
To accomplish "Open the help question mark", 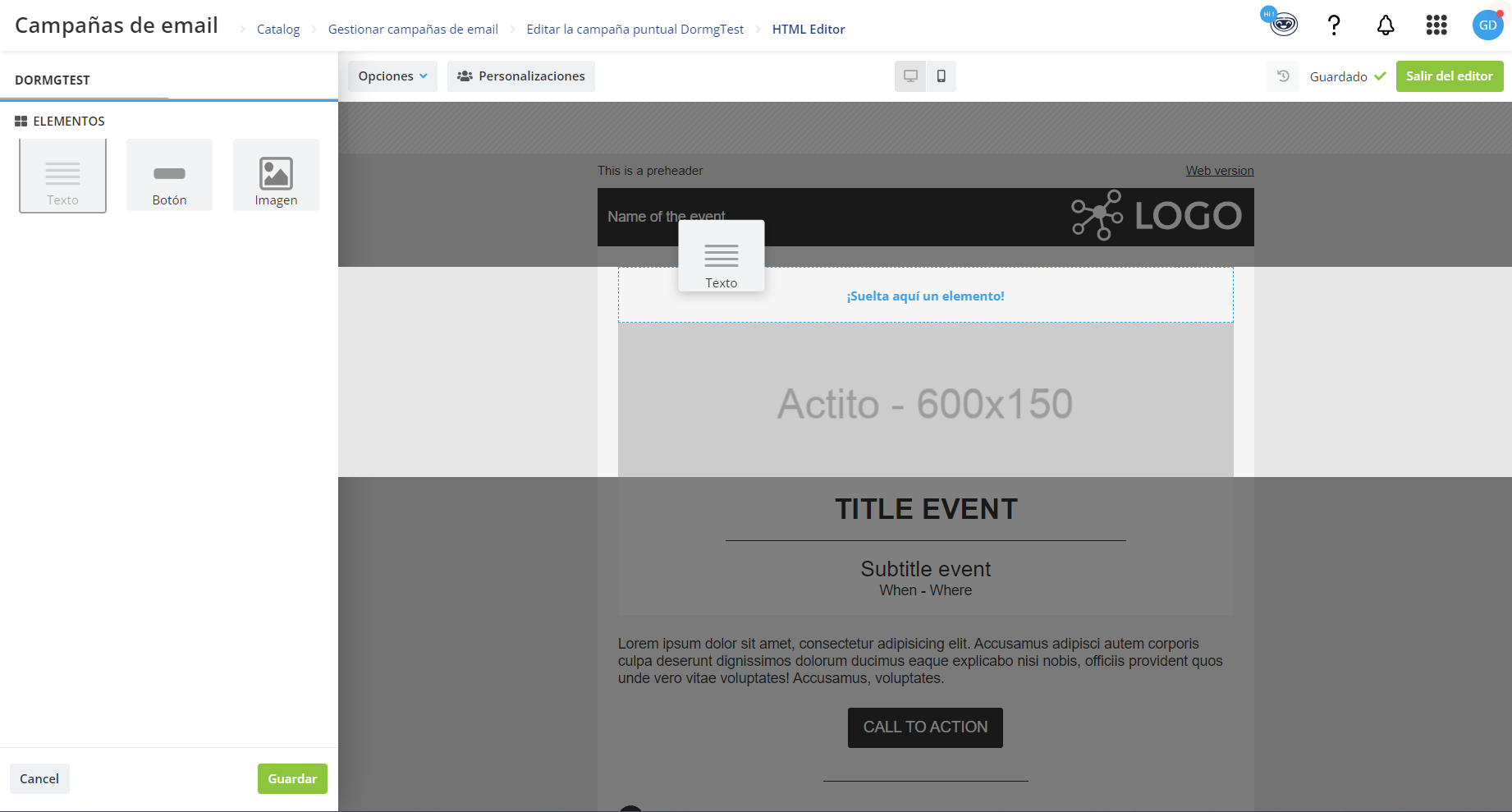I will pos(1334,25).
